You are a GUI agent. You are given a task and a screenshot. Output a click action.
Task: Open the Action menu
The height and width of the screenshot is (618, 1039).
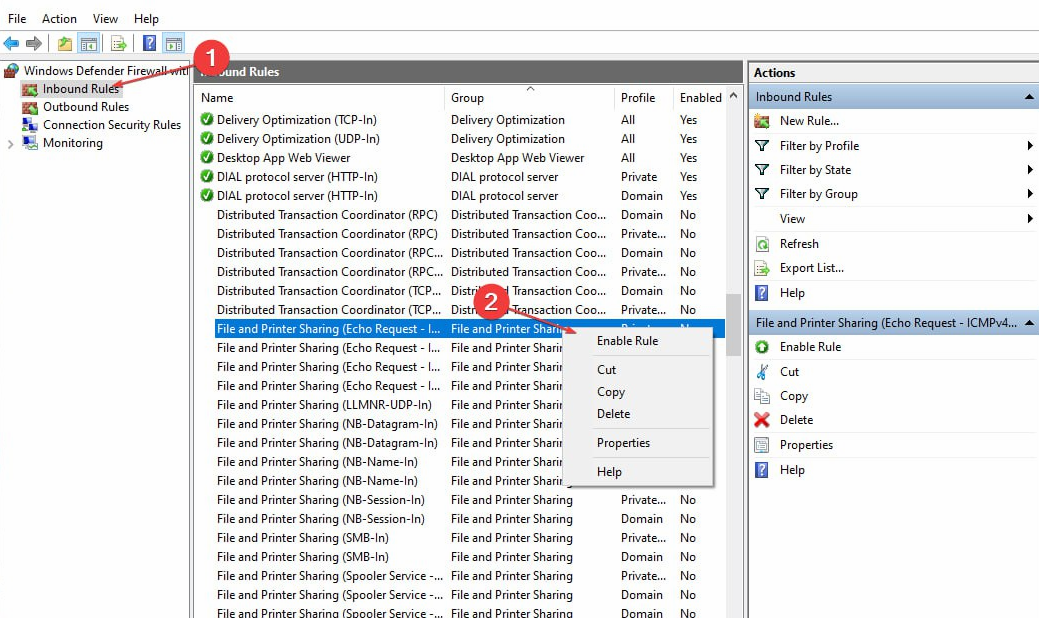click(59, 19)
